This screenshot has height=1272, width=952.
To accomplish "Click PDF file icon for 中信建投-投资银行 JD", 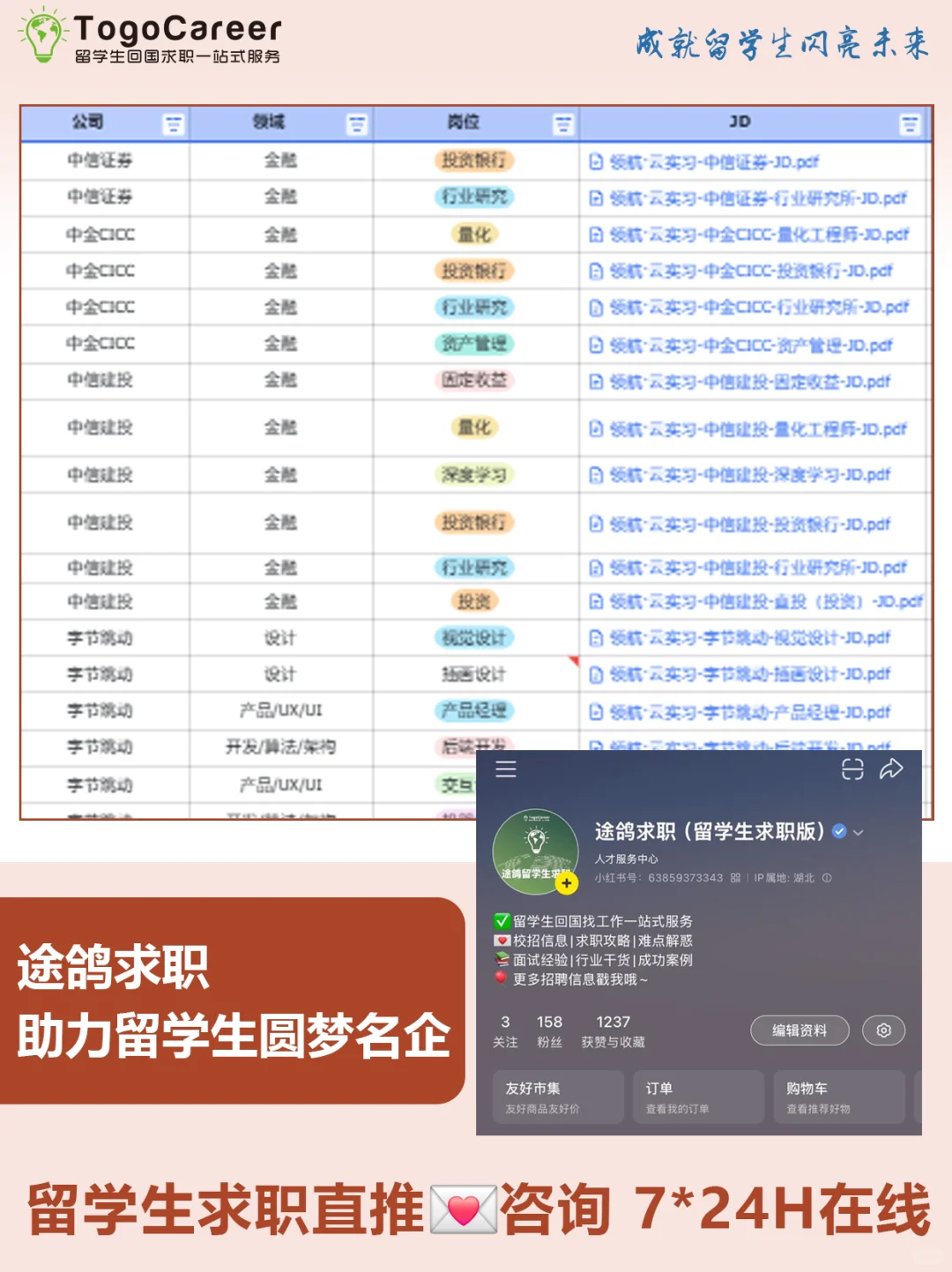I will (x=596, y=524).
